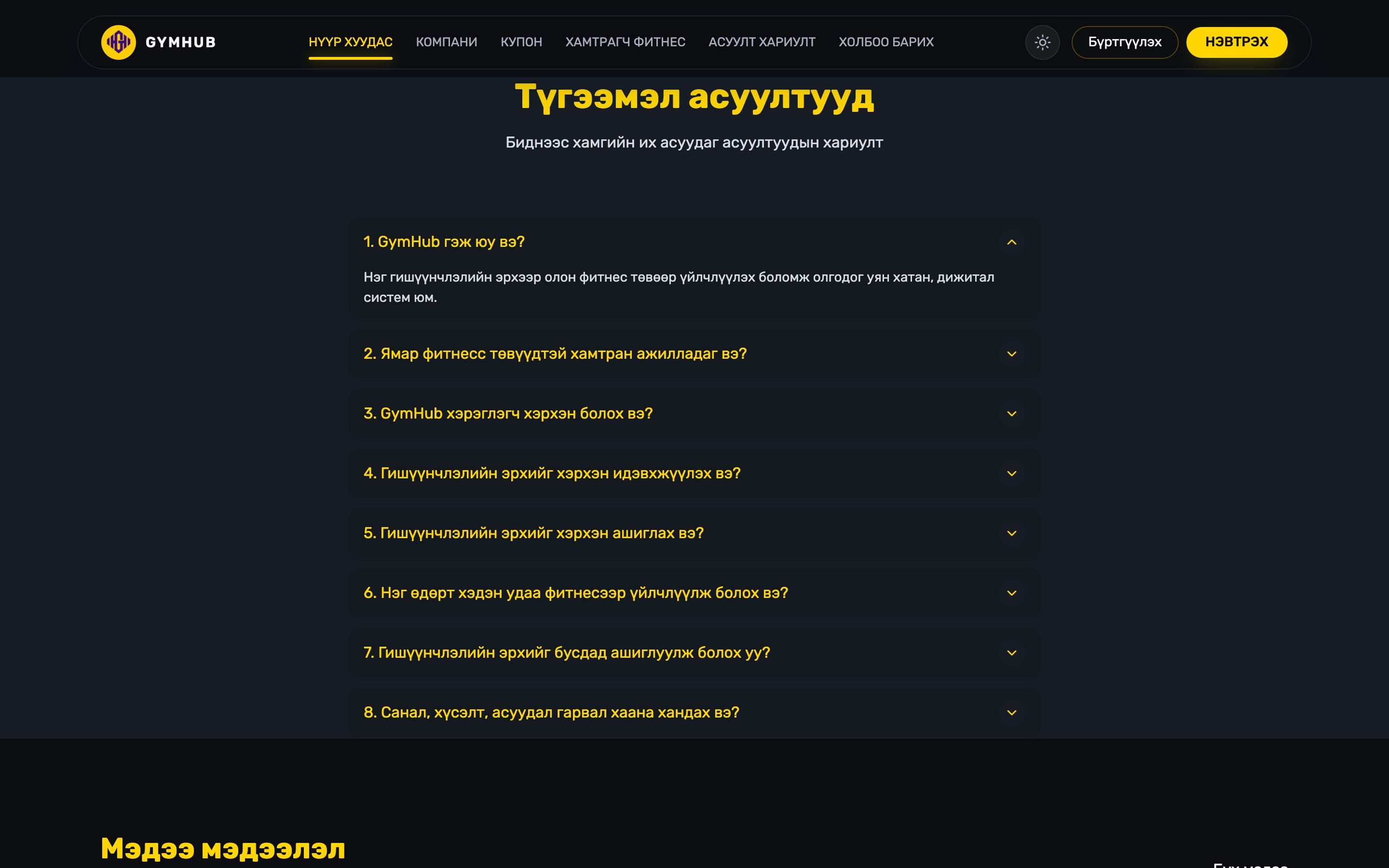This screenshot has width=1389, height=868.
Task: Go to the КОМПАНИ menu item
Action: [447, 42]
